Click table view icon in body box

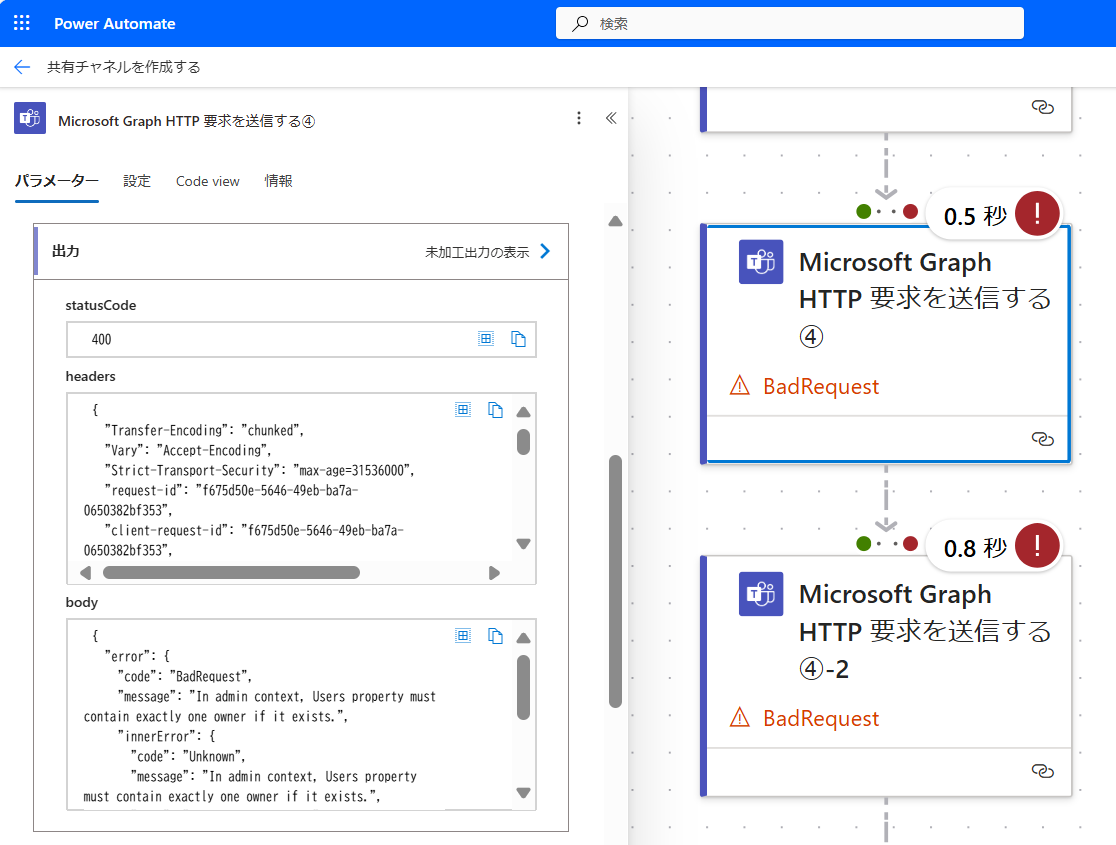point(463,636)
